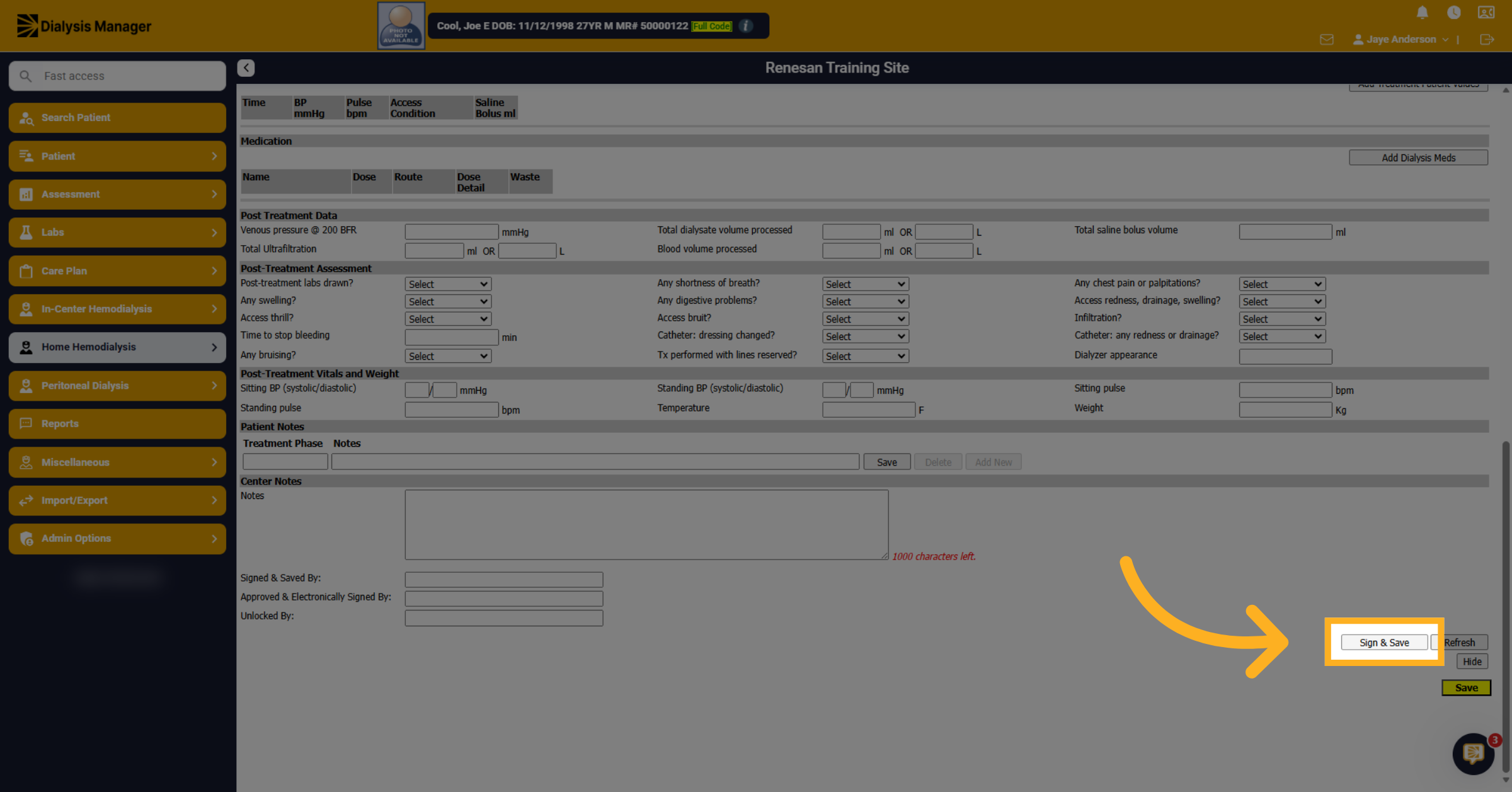Click Add Dialysis Meds button

[x=1418, y=158]
